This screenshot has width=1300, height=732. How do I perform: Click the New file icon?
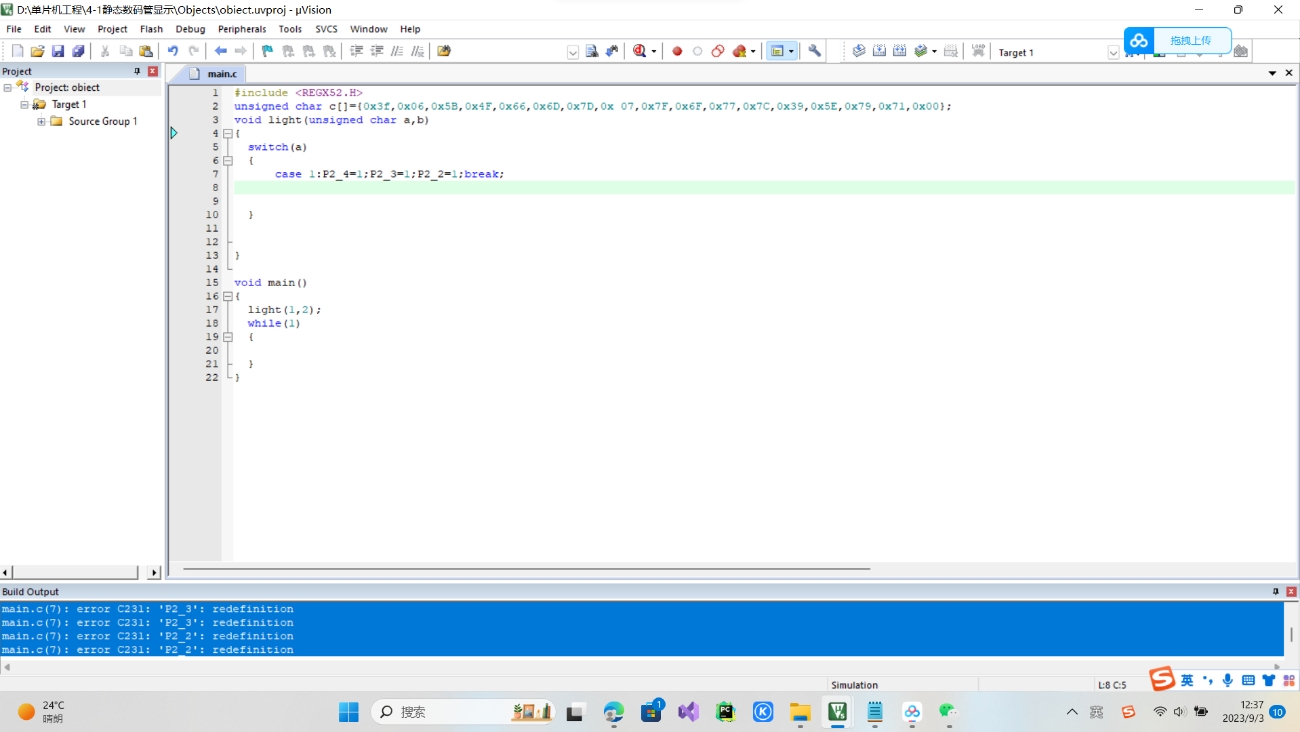17,51
